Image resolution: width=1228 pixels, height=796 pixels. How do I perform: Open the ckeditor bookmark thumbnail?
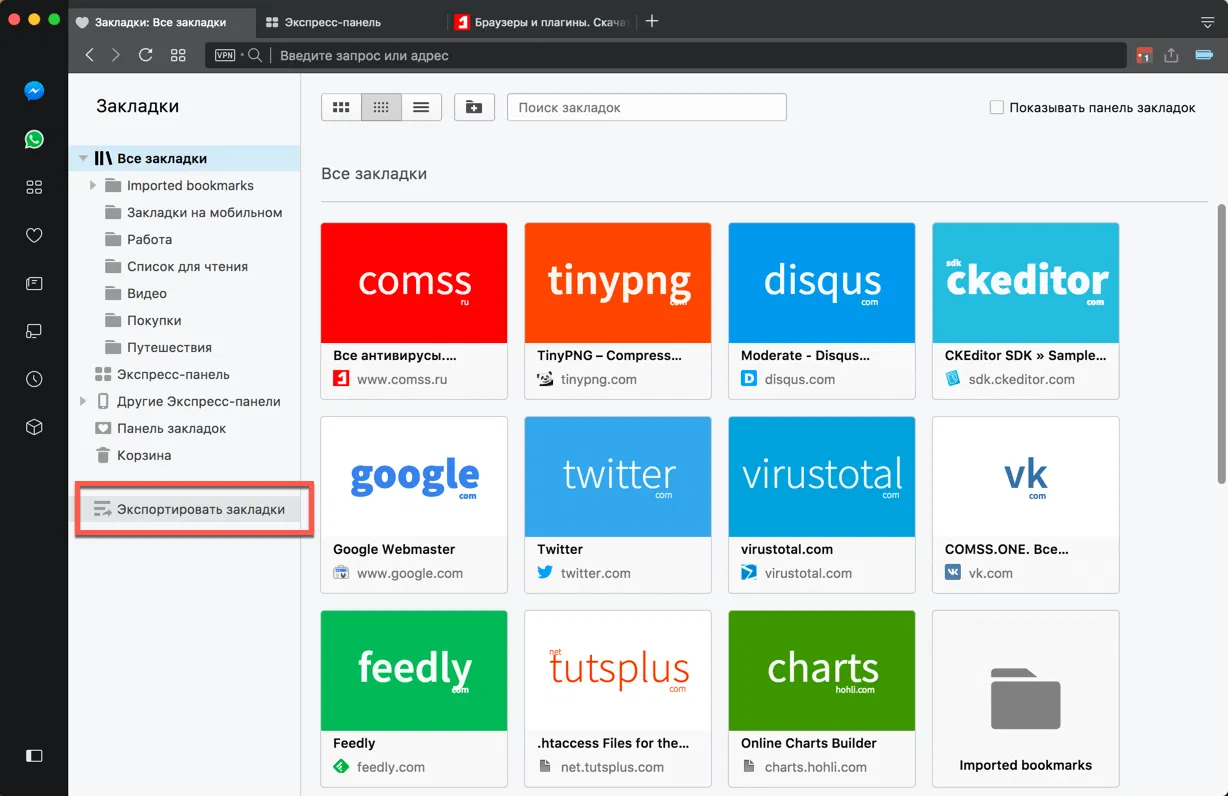(x=1026, y=283)
